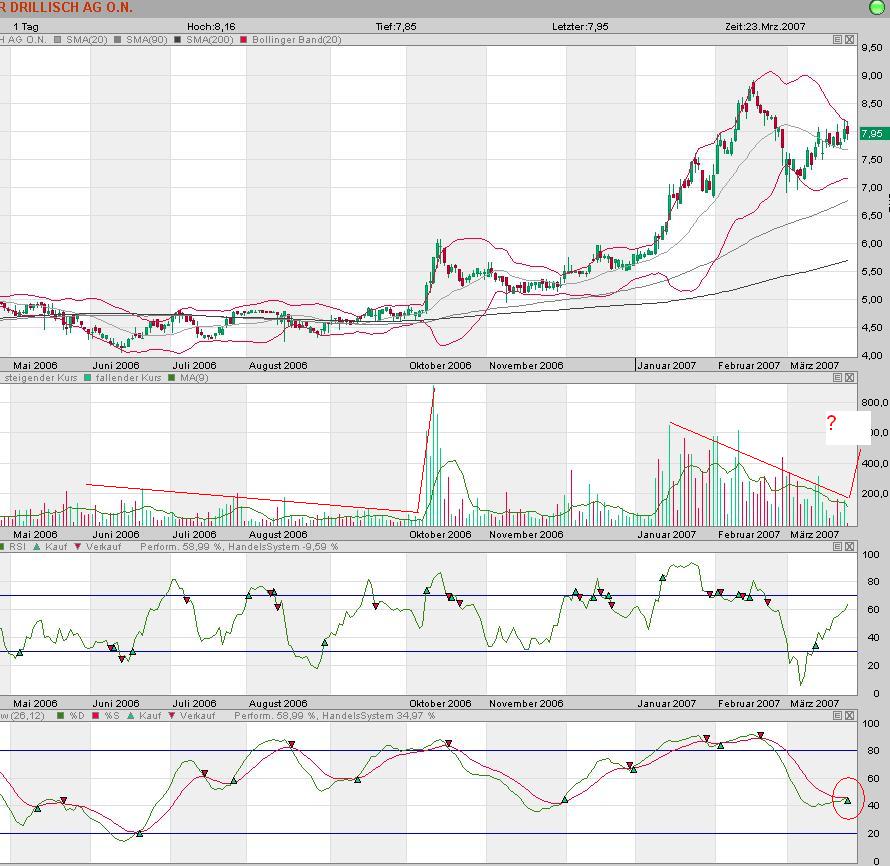
Task: Open settings icon of the RSI panel
Action: 837,546
